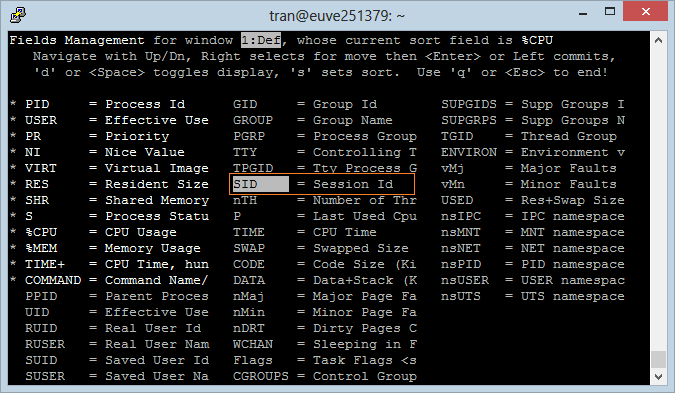Click the highlighted 1:Def window label
675x393 pixels.
tap(261, 40)
